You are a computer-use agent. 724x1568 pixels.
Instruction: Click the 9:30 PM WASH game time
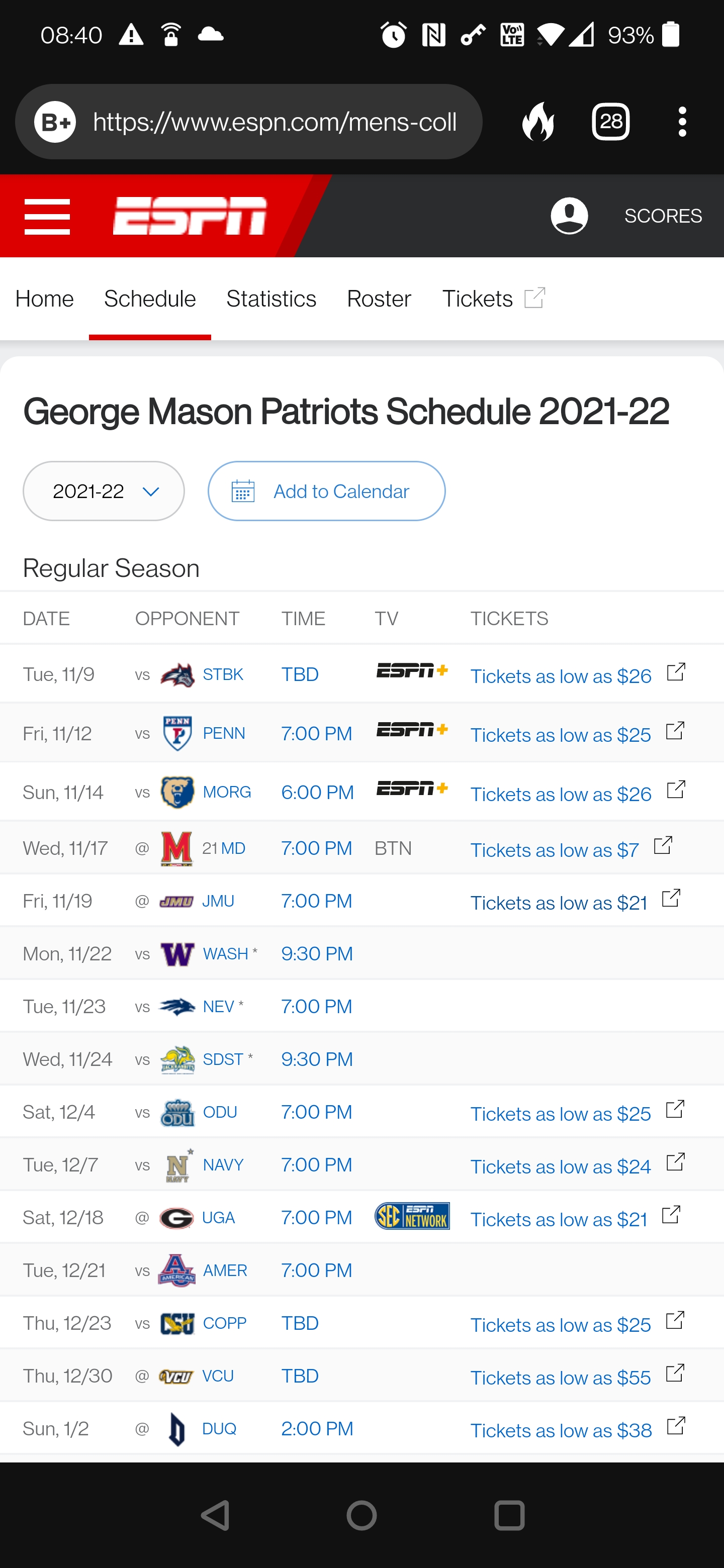point(317,954)
